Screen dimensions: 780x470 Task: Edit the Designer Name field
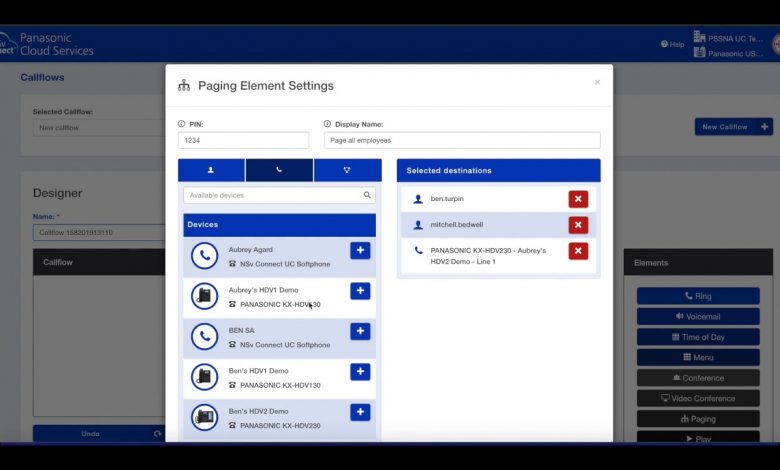99,232
